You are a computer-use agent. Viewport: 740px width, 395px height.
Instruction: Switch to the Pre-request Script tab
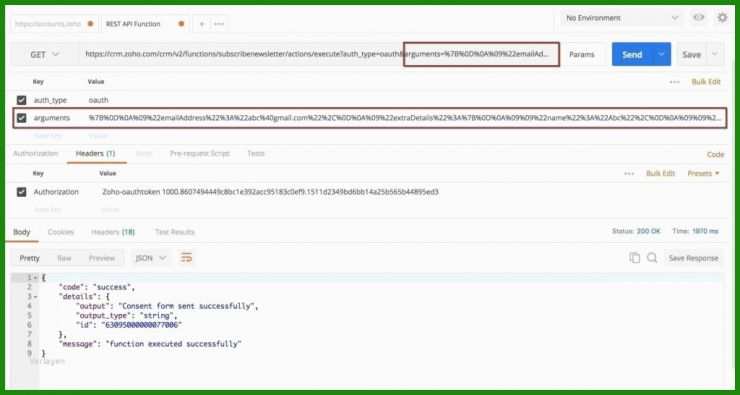[x=200, y=153]
